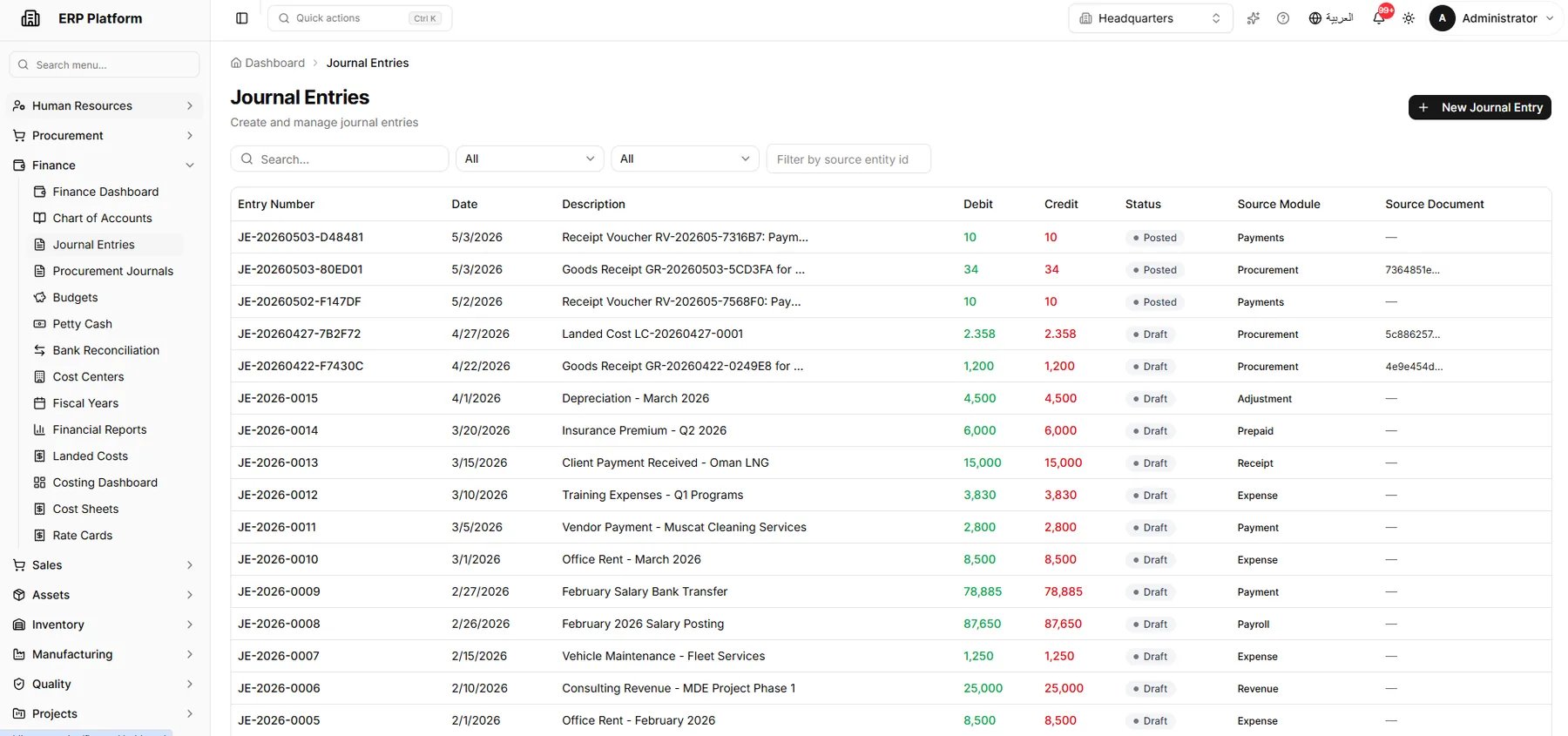Image resolution: width=1568 pixels, height=736 pixels.
Task: Select the Quality shield icon
Action: click(19, 684)
